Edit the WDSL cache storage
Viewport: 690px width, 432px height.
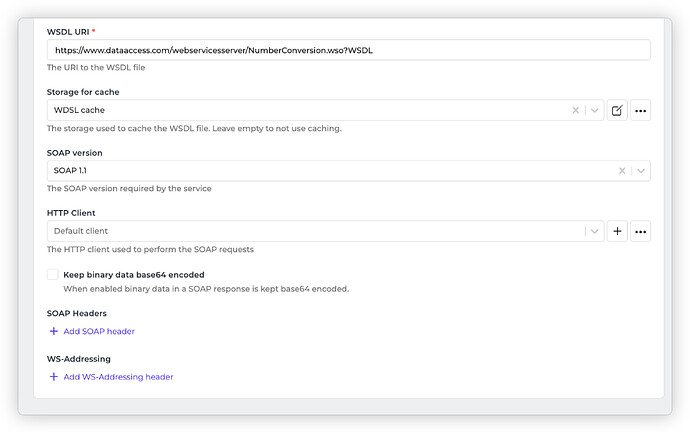coord(617,110)
